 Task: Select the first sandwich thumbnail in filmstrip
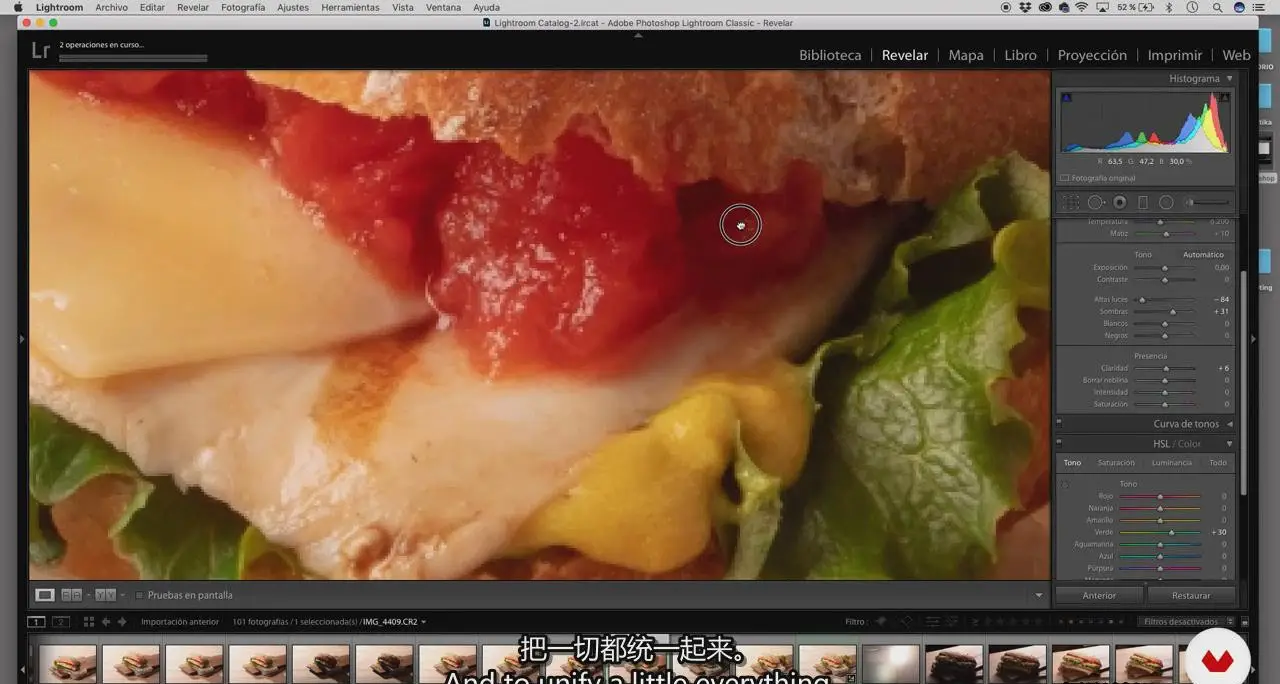click(x=68, y=664)
